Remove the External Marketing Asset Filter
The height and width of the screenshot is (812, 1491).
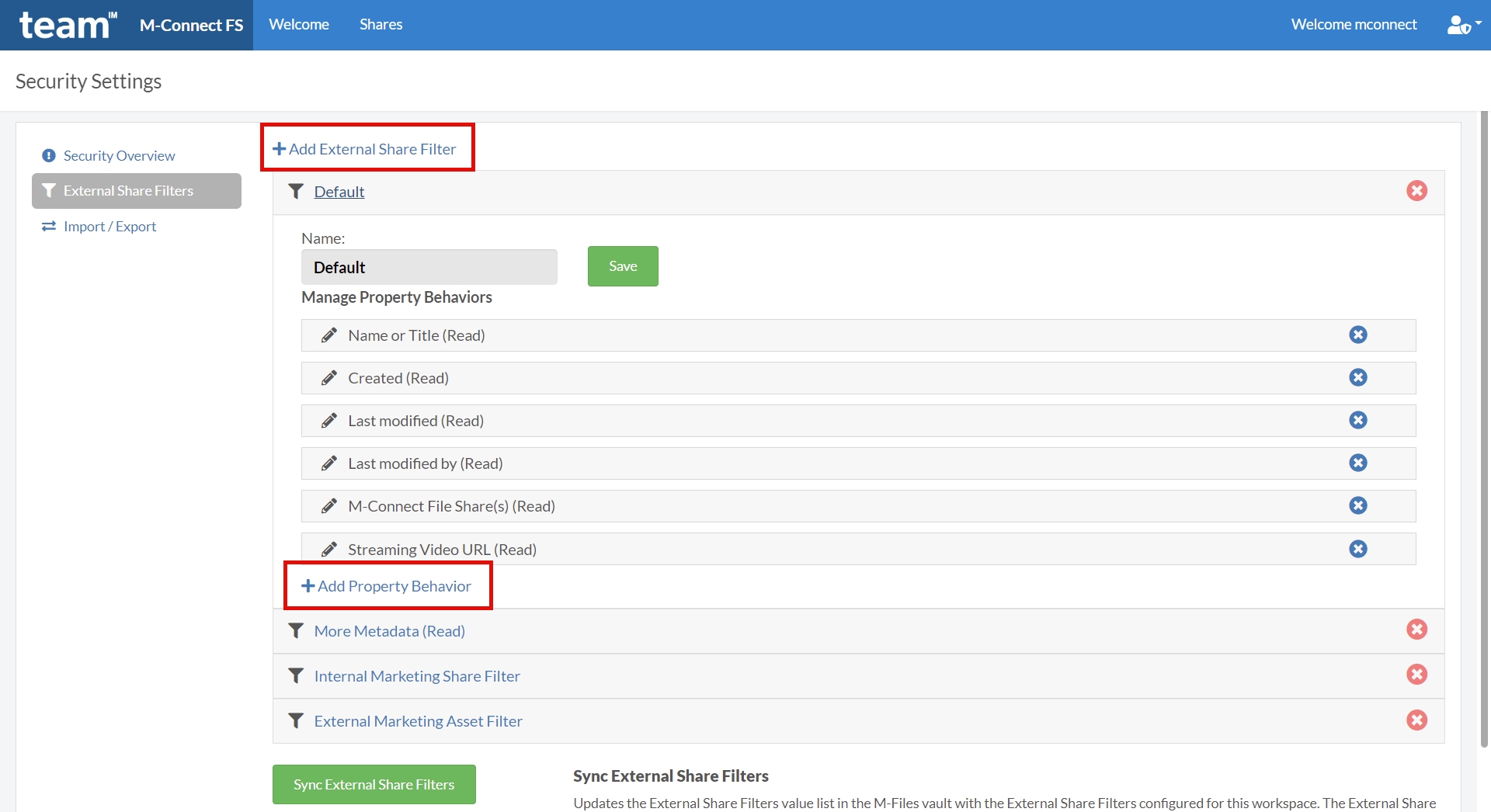(x=1416, y=720)
